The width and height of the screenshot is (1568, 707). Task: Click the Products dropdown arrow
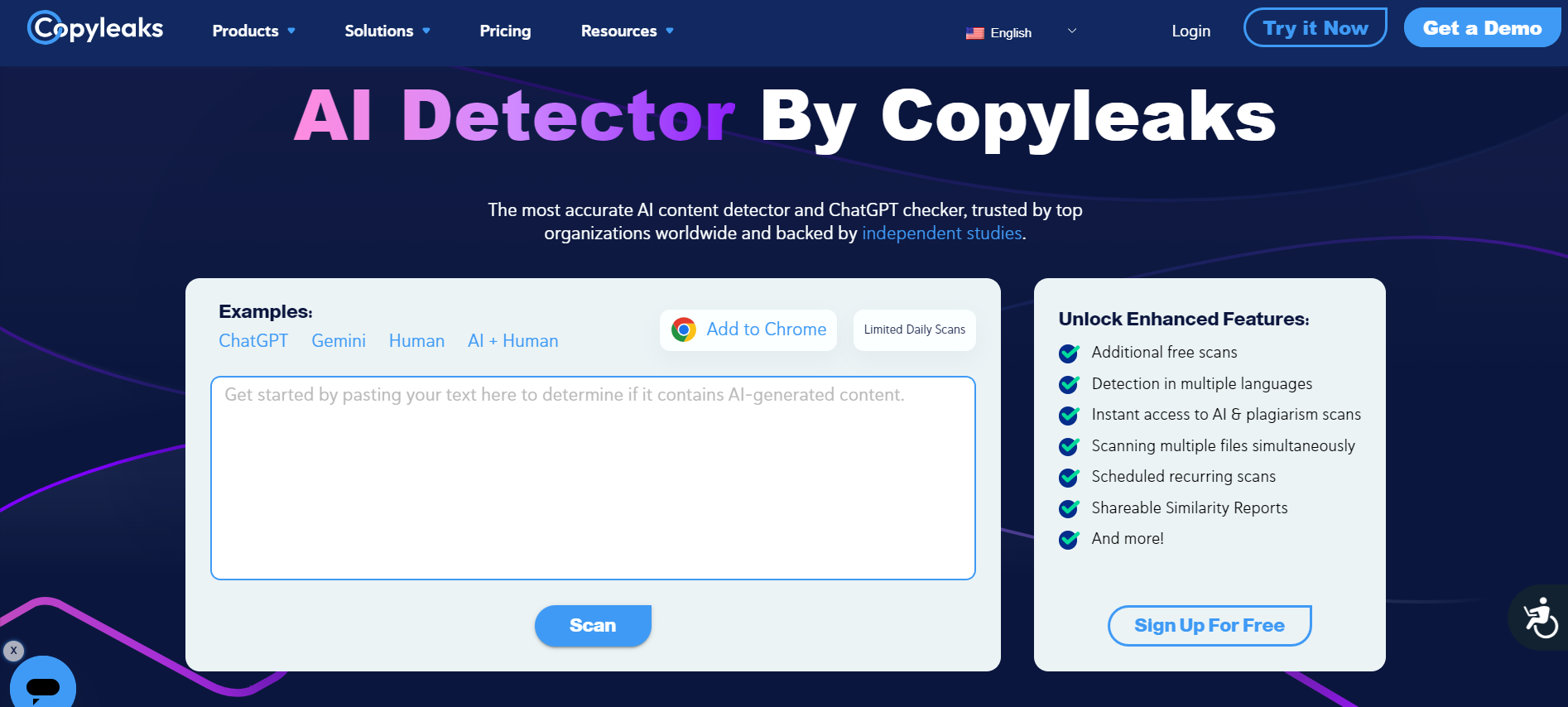point(291,31)
